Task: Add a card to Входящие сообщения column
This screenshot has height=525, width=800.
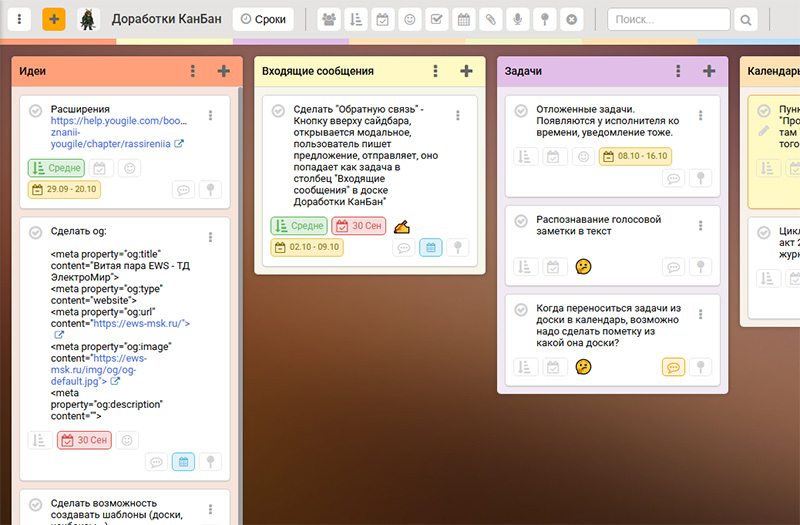Action: click(466, 71)
